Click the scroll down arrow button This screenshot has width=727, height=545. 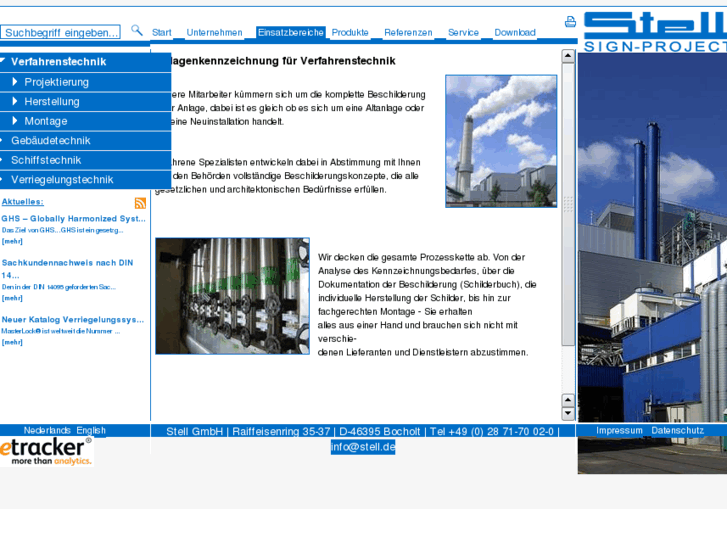(568, 413)
